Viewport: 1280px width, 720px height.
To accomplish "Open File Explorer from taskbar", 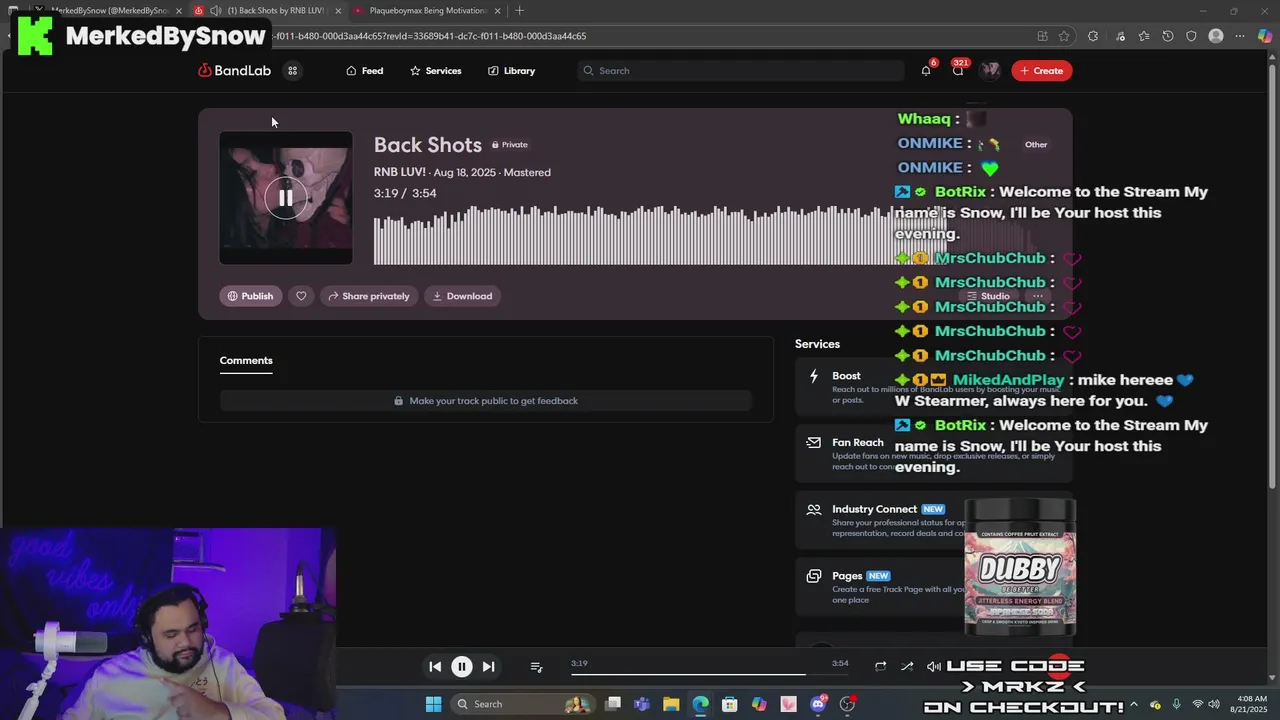I will coord(671,704).
